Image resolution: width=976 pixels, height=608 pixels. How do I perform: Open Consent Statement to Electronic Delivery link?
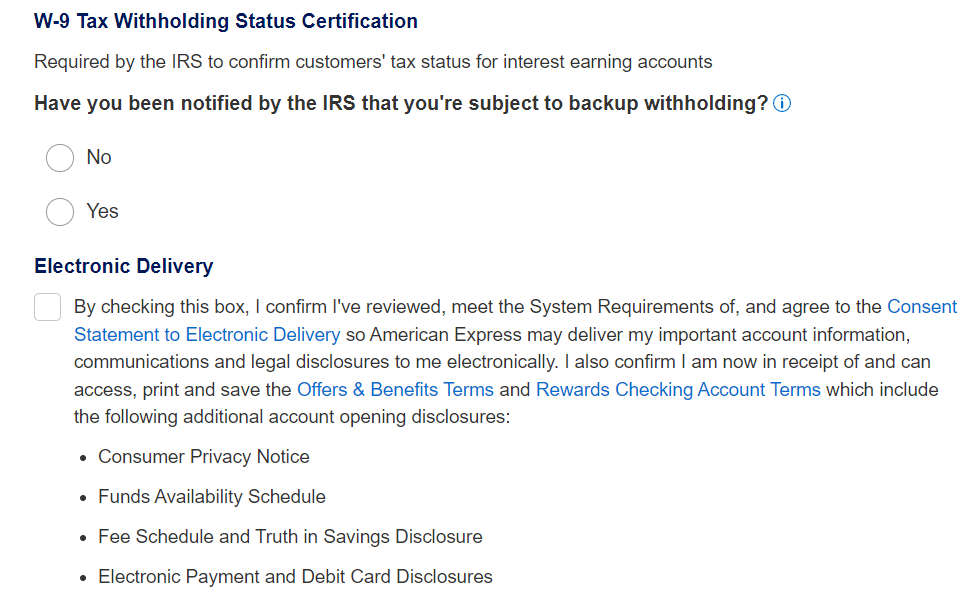[x=207, y=334]
